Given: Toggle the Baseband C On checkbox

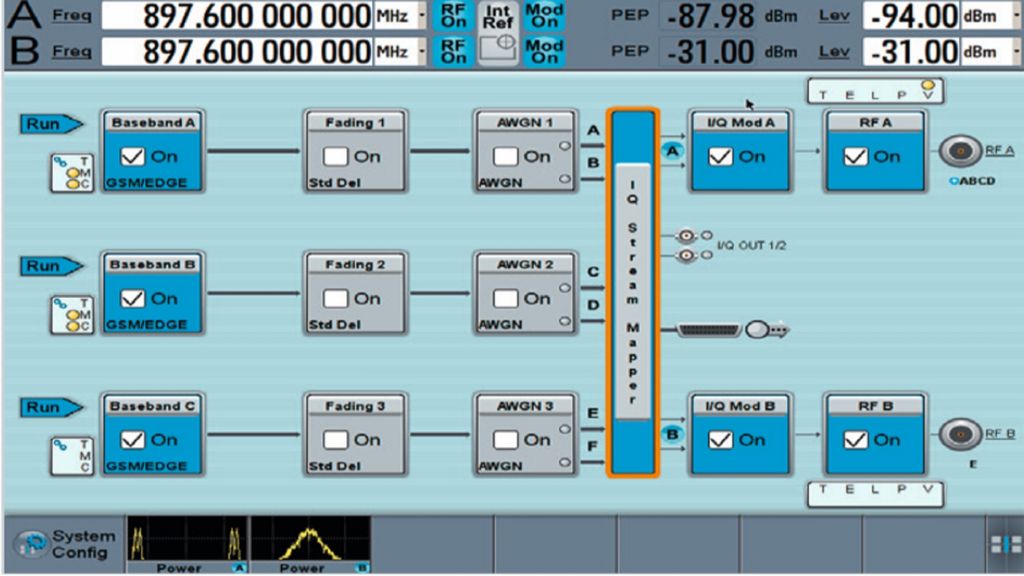Looking at the screenshot, I should [133, 440].
